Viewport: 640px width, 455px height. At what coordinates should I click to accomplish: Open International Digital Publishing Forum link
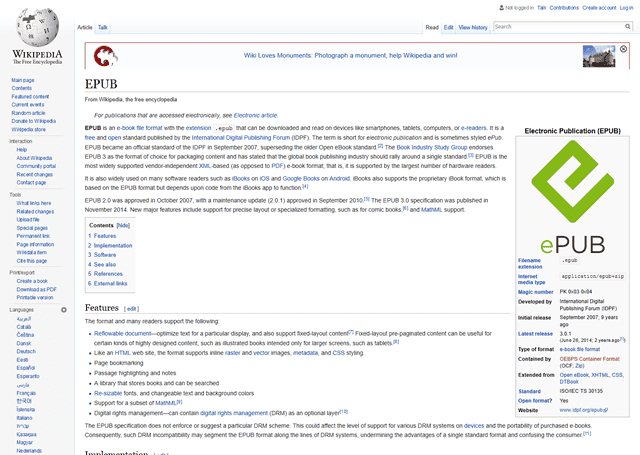[x=241, y=138]
